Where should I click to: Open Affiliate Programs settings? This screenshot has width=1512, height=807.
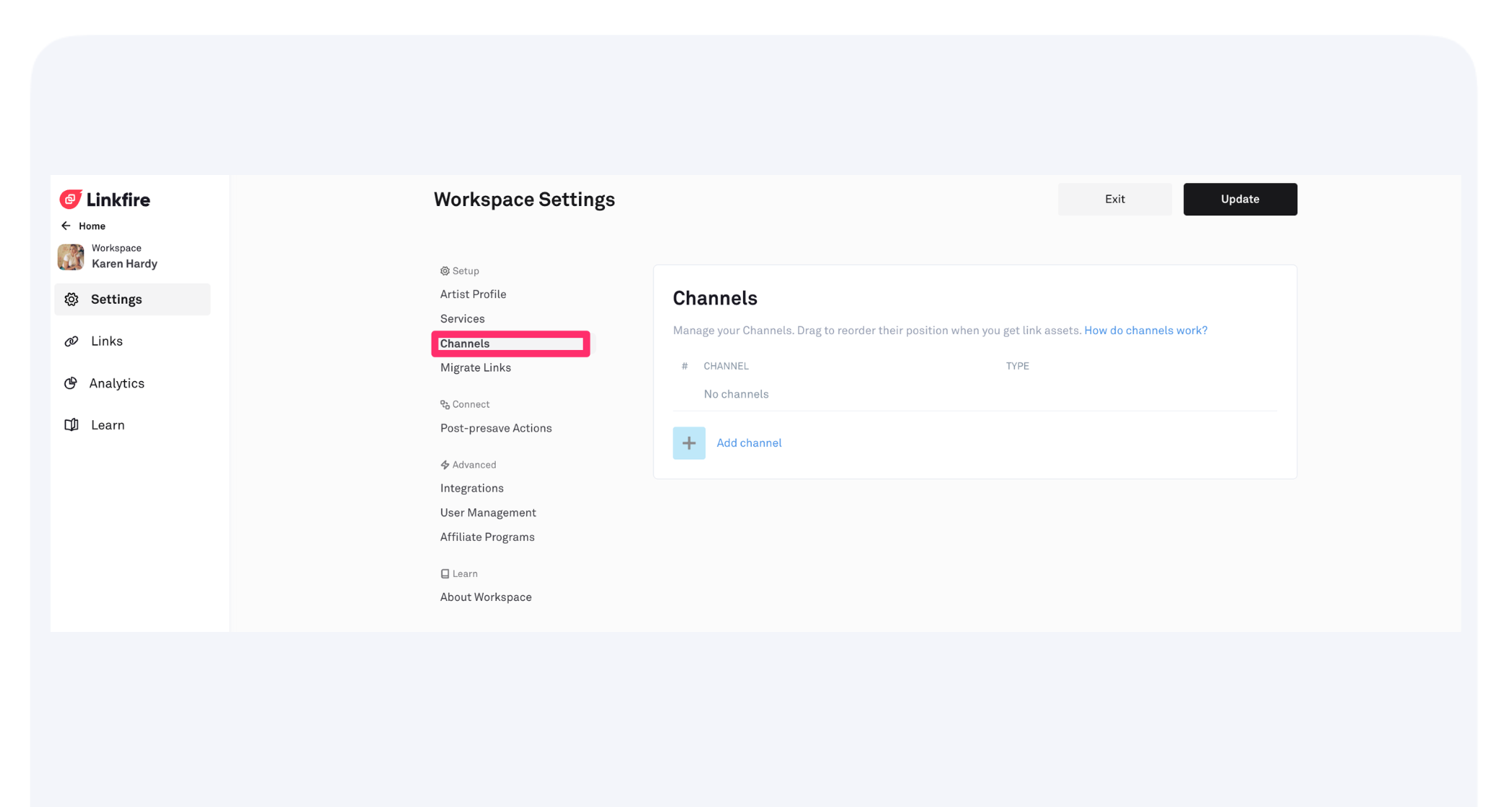tap(486, 537)
